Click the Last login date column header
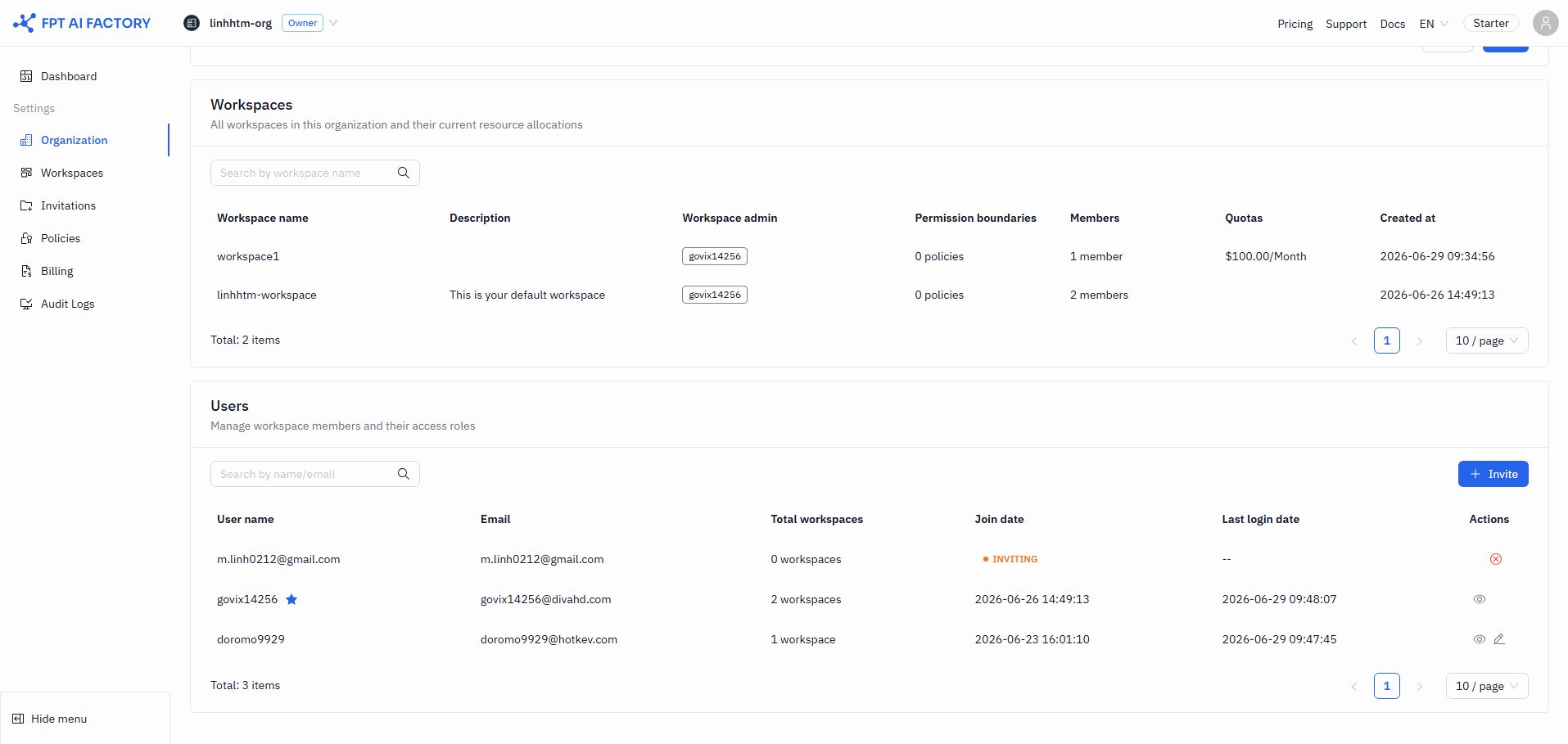 (x=1260, y=519)
